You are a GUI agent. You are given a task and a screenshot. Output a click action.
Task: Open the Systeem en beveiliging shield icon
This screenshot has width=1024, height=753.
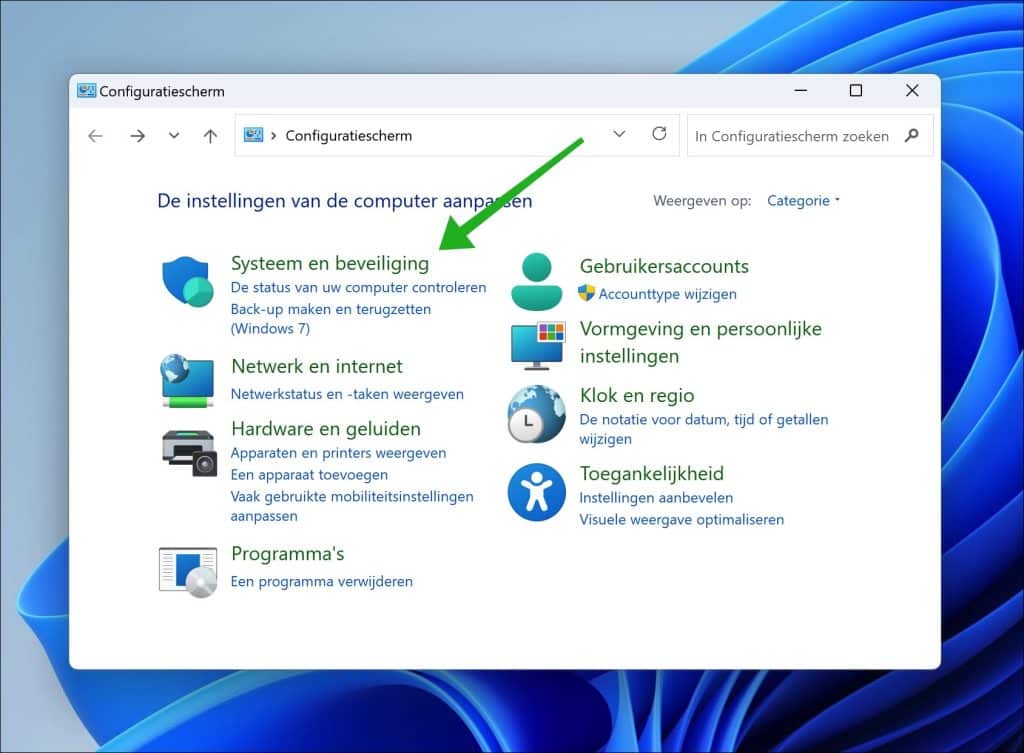point(187,281)
